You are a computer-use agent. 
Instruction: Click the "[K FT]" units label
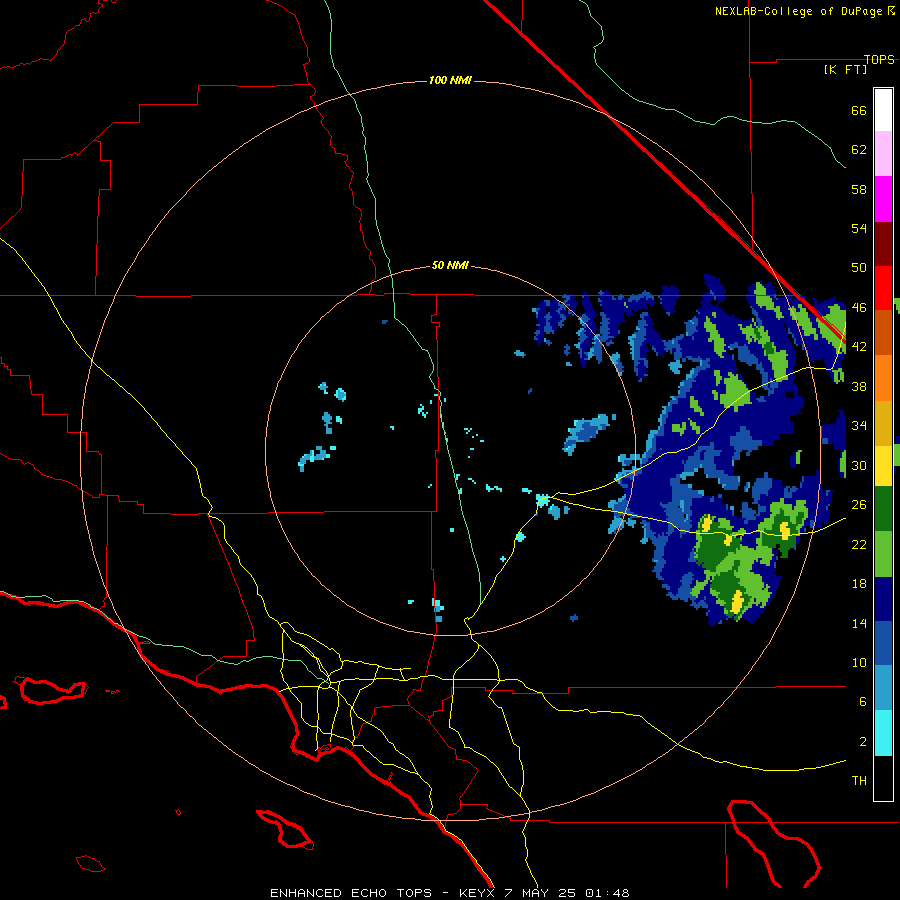coord(845,69)
